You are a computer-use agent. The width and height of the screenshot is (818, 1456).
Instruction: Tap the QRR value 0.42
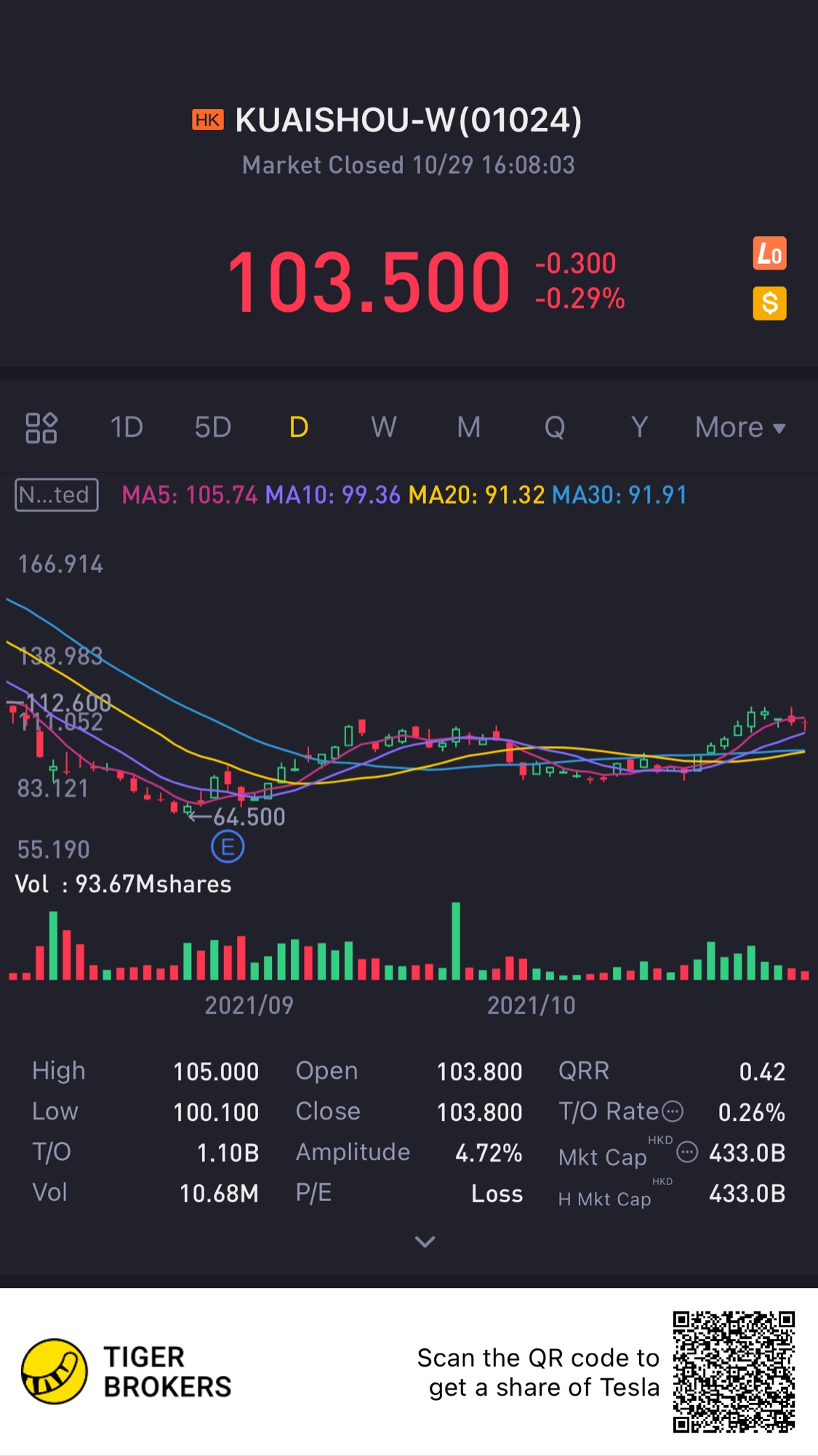pos(762,1071)
